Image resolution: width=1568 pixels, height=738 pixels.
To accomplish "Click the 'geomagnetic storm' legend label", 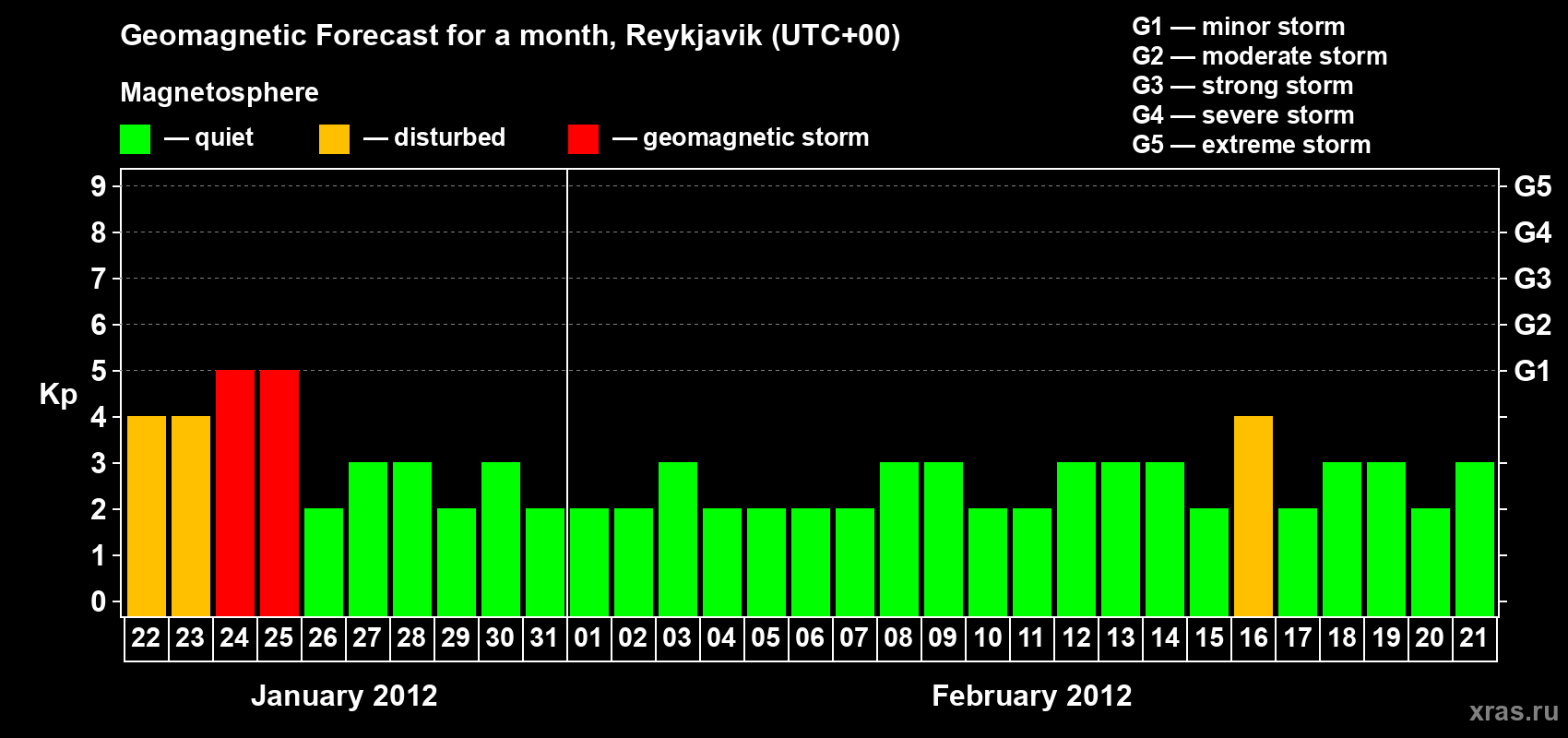I will click(x=756, y=138).
